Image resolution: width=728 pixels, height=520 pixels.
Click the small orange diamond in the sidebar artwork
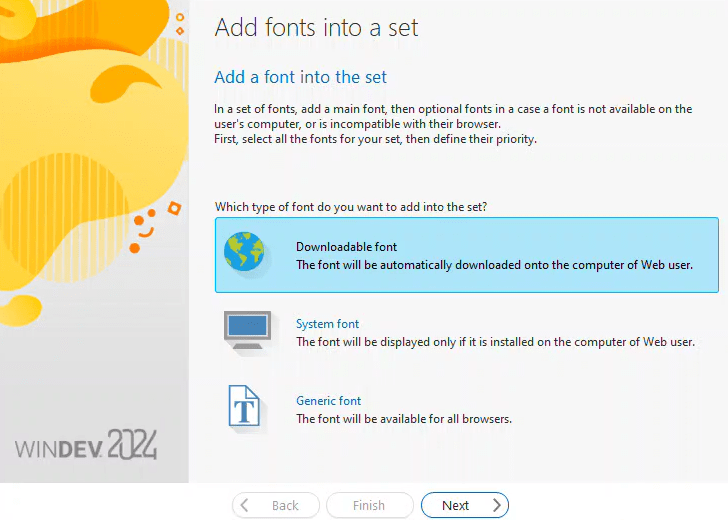coord(175,208)
